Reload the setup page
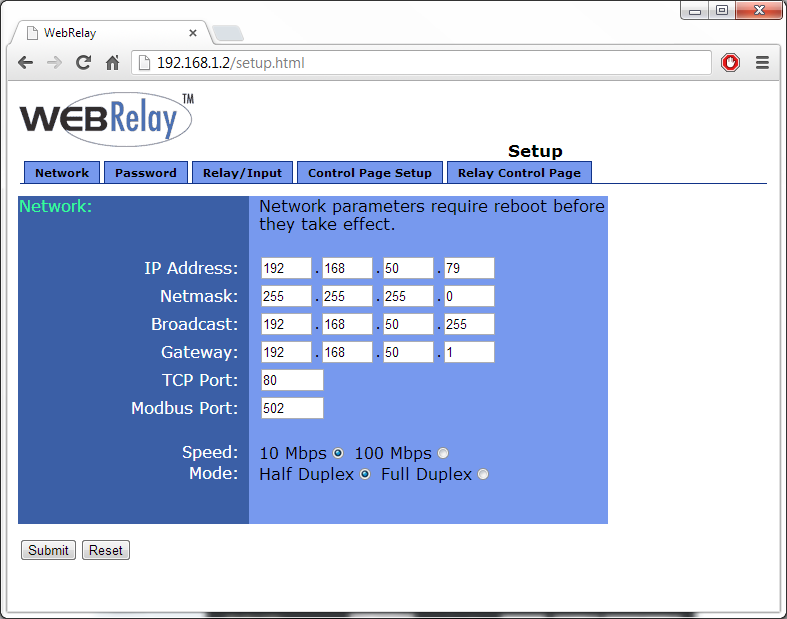Screen dimensions: 787x619 (x=84, y=62)
